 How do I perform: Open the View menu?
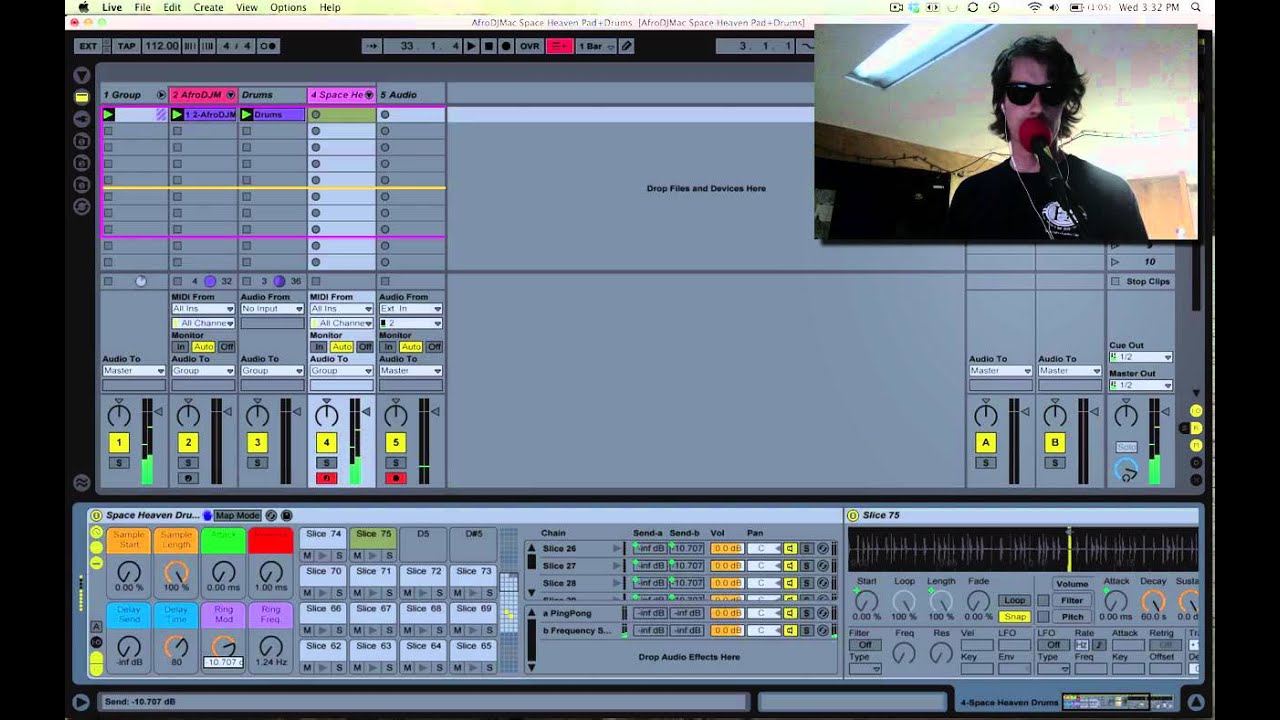[247, 7]
